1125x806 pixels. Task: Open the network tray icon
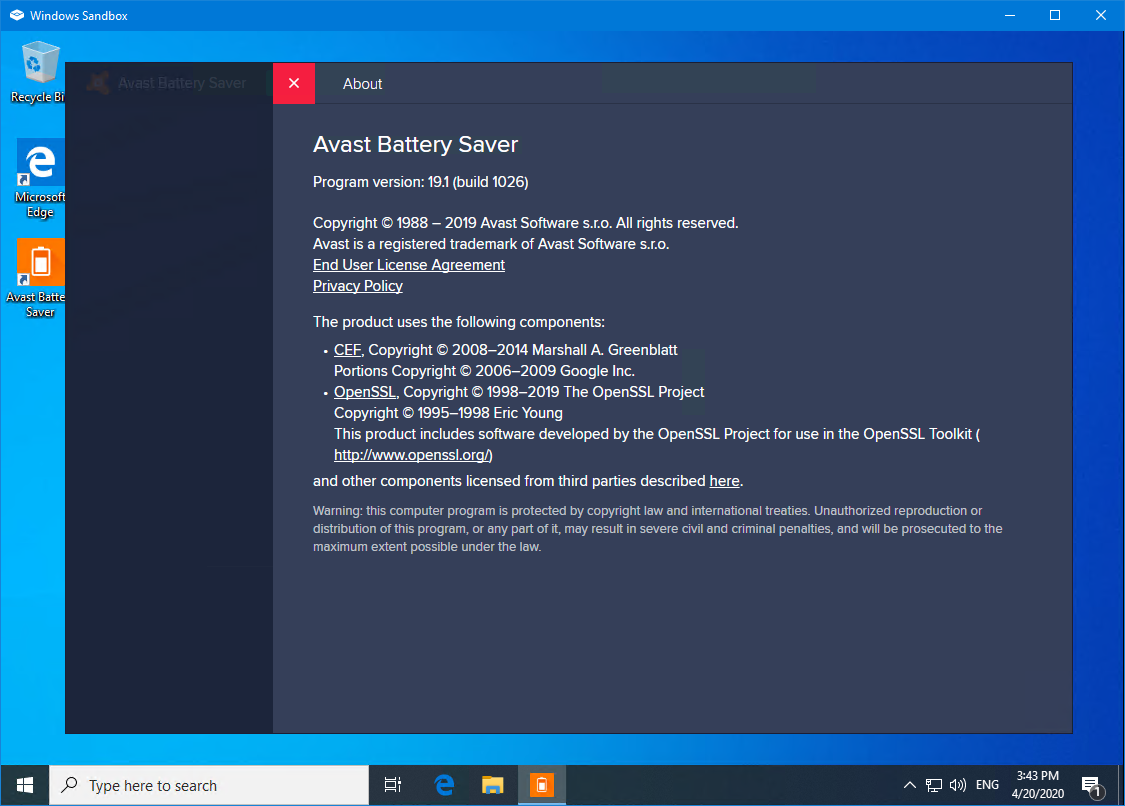point(933,785)
